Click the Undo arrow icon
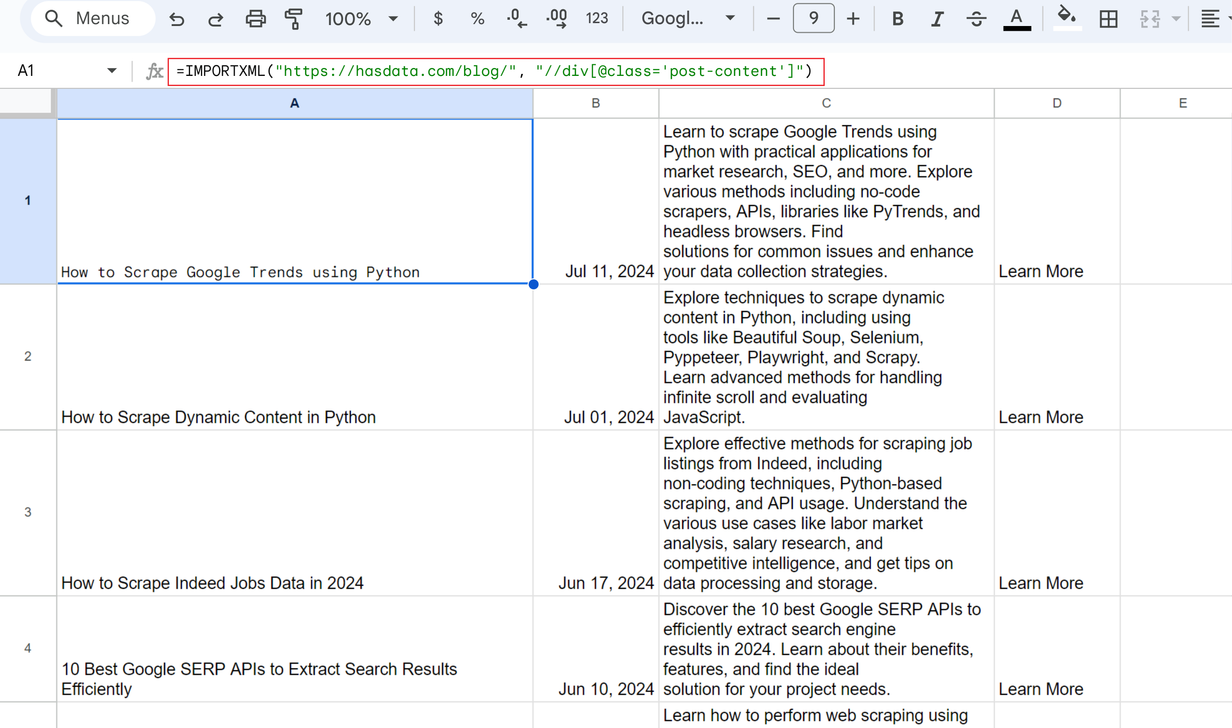1232x728 pixels. pos(177,19)
